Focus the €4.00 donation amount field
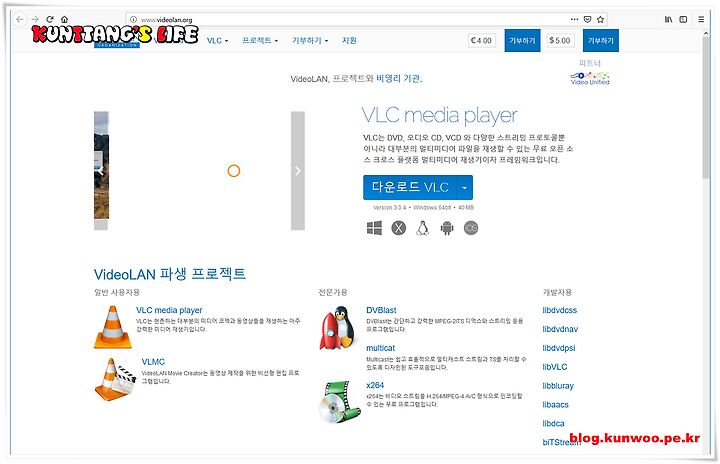Viewport: 720px width, 464px height. (482, 40)
